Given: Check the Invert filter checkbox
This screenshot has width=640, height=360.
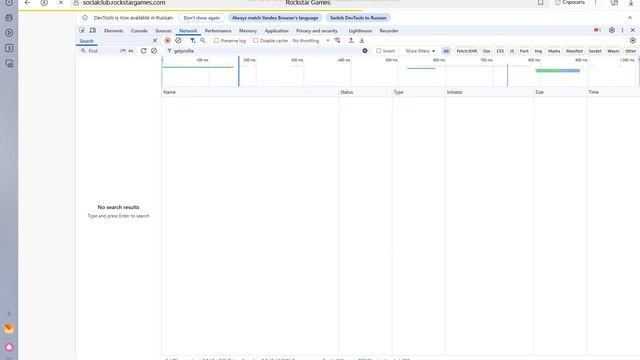Looking at the screenshot, I should (x=378, y=51).
